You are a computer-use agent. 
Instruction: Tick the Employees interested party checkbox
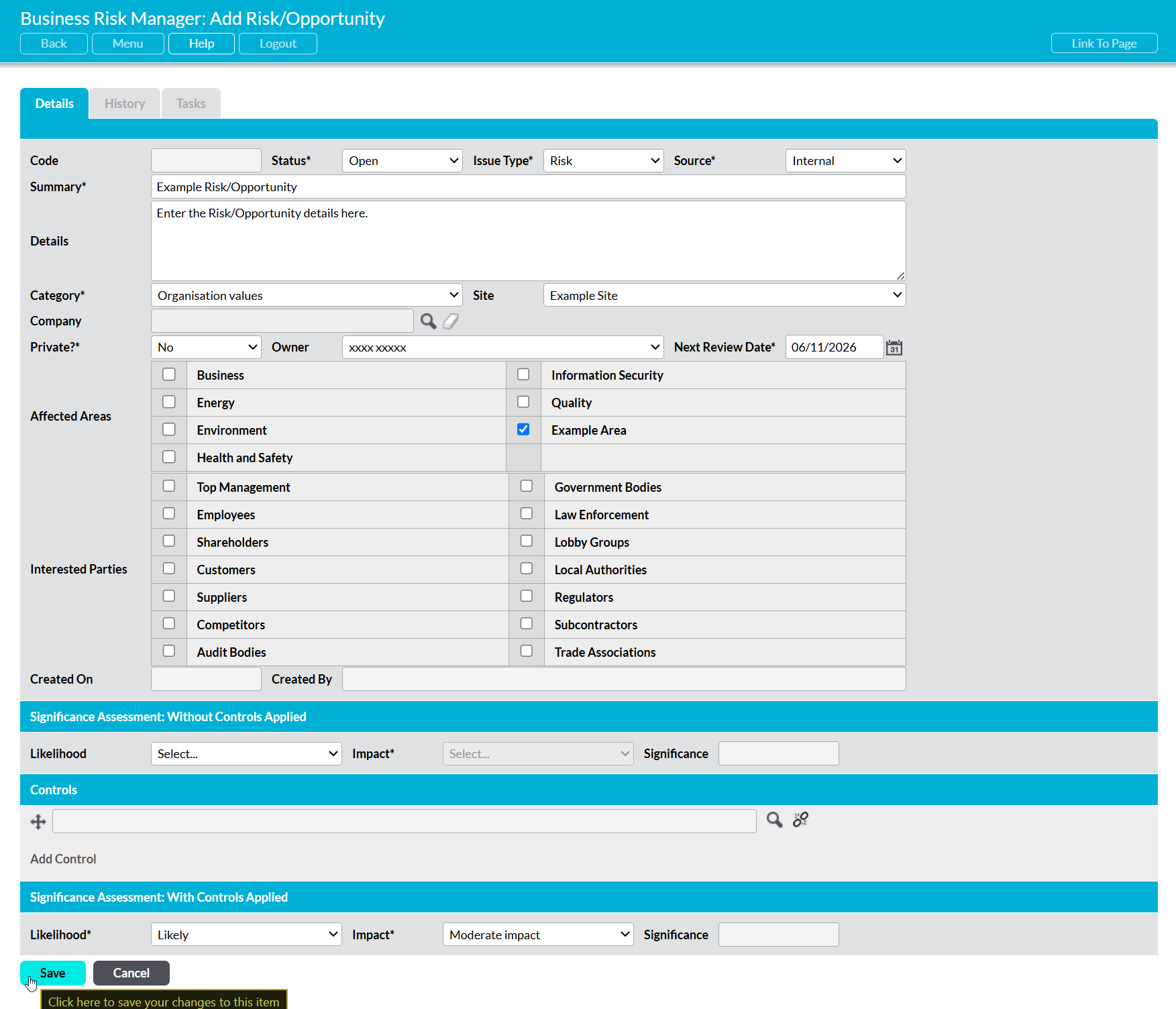pos(169,513)
